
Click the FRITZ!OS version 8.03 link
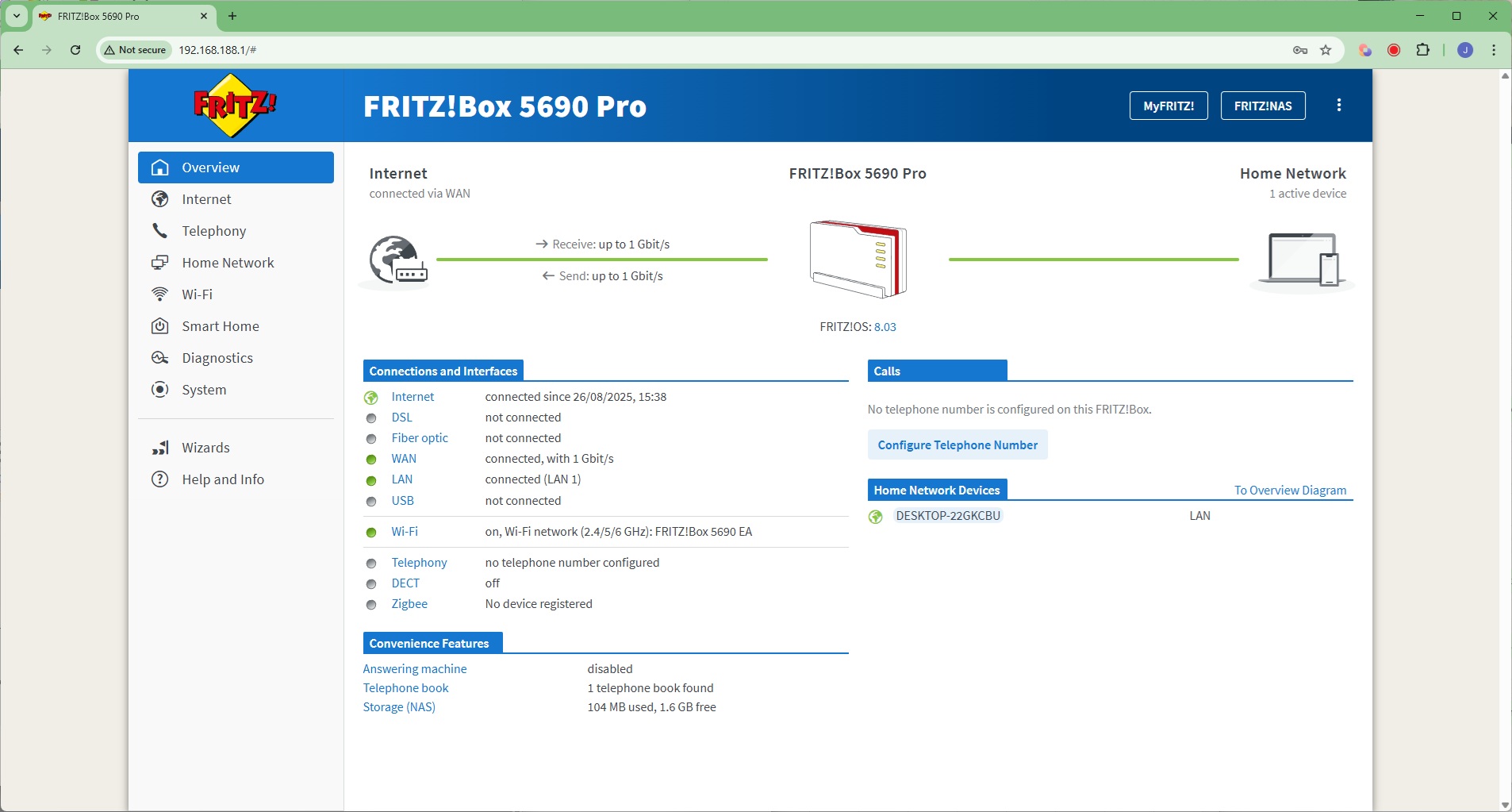pos(885,327)
